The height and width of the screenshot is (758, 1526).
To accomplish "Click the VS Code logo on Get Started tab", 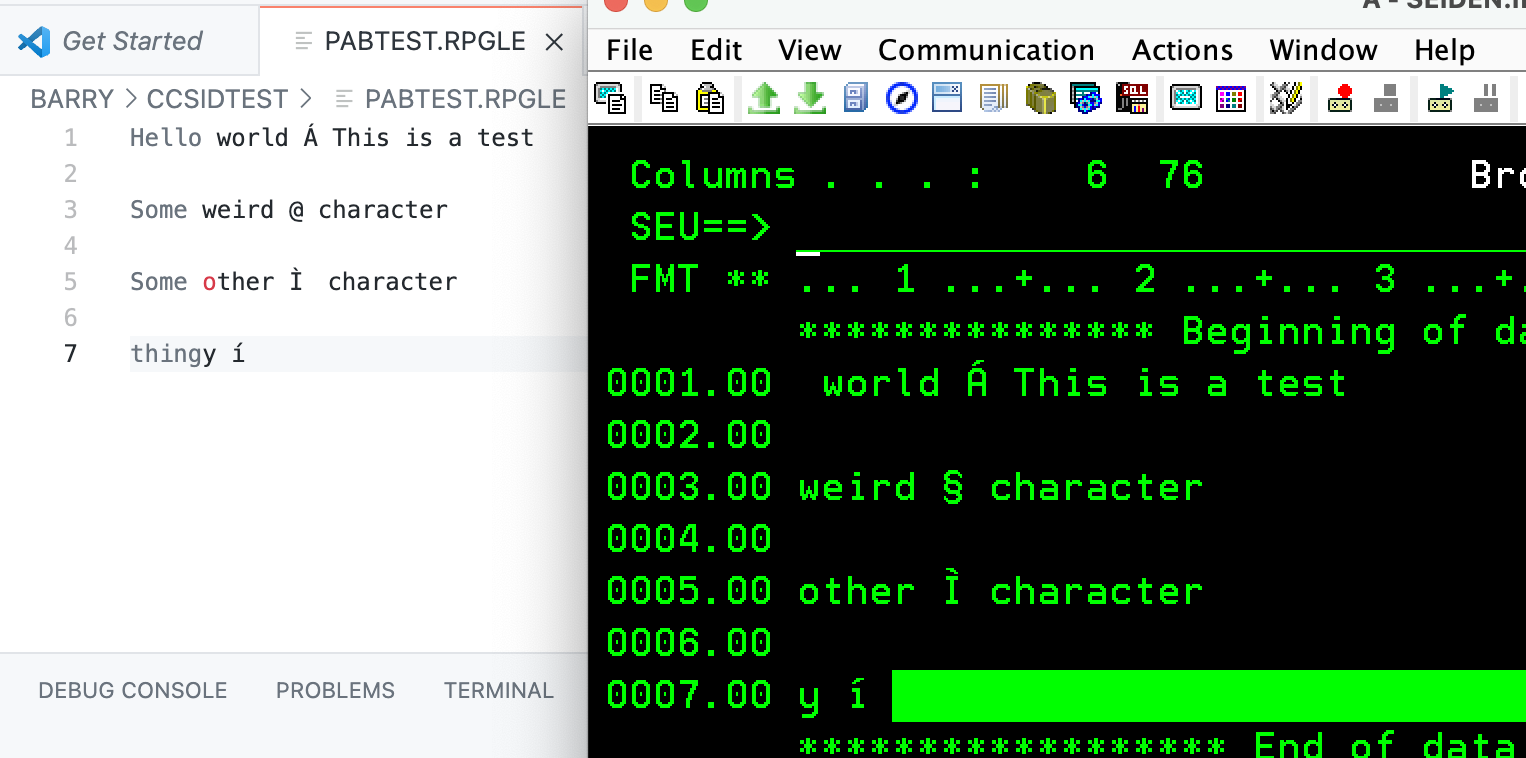I will (x=34, y=41).
